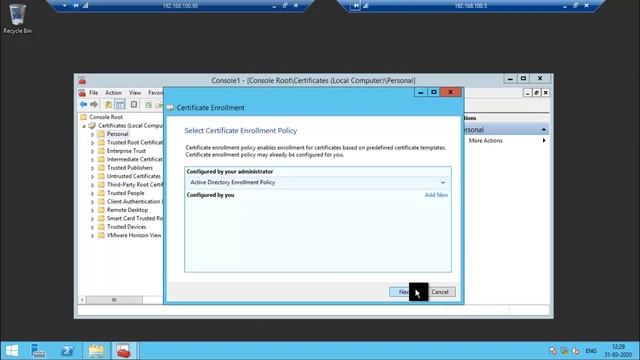Click left scroll arrow of tree pane

coord(82,300)
